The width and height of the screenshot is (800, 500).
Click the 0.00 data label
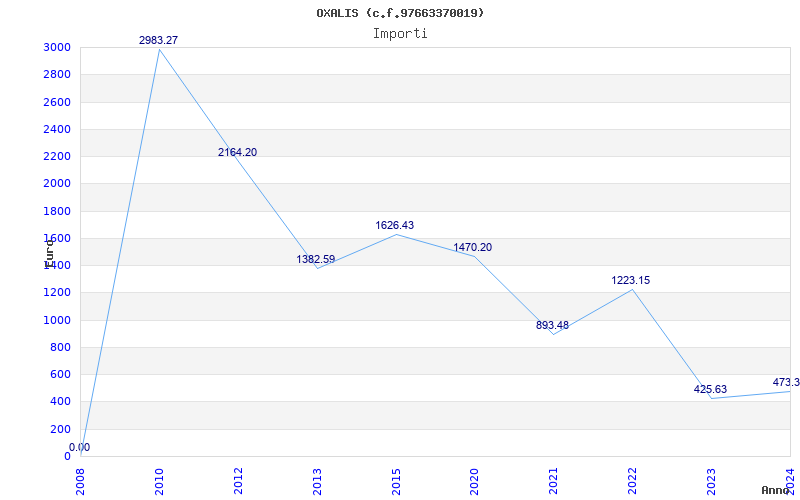point(80,447)
